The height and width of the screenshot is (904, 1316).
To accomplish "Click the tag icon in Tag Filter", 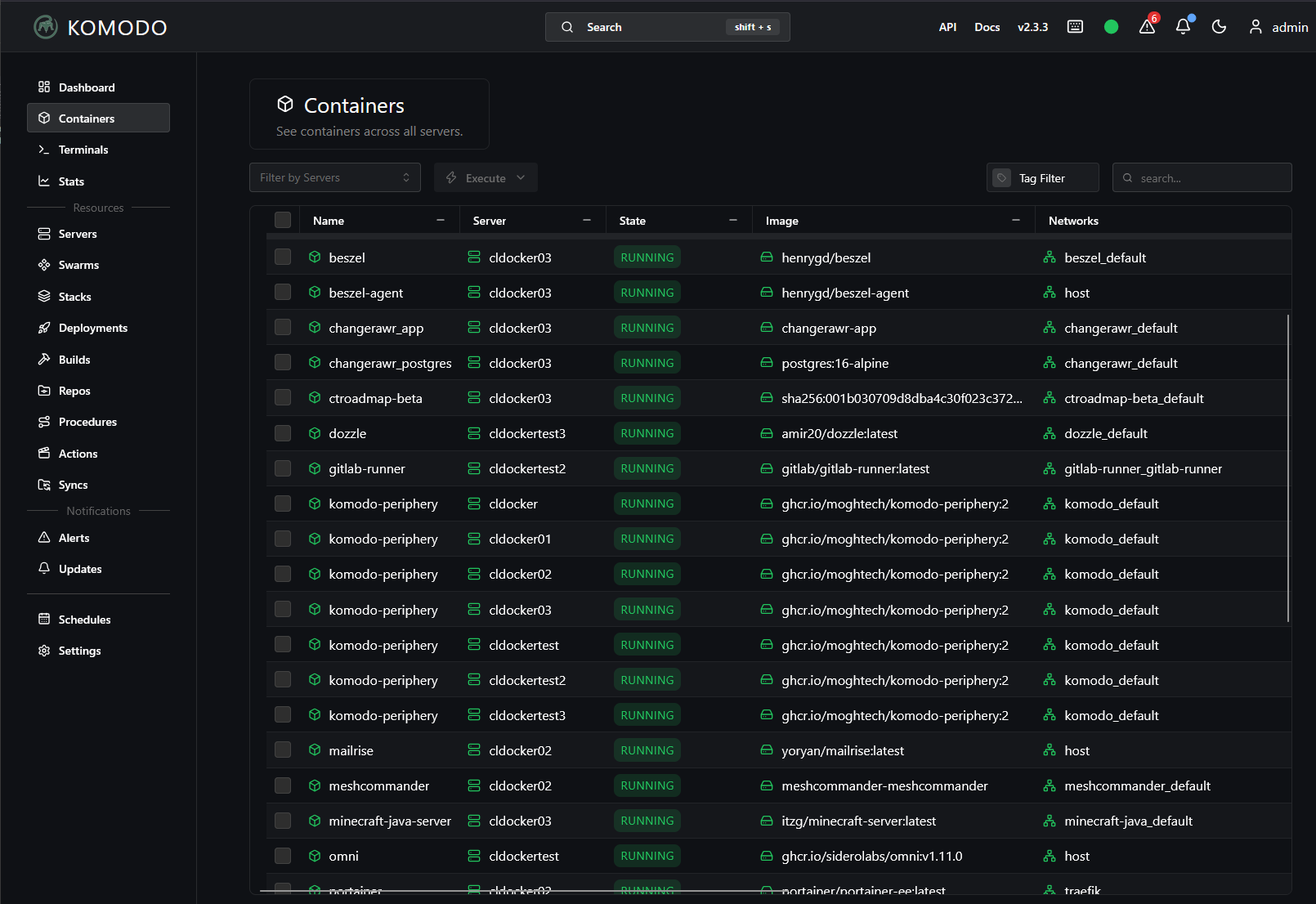I will (x=1001, y=177).
